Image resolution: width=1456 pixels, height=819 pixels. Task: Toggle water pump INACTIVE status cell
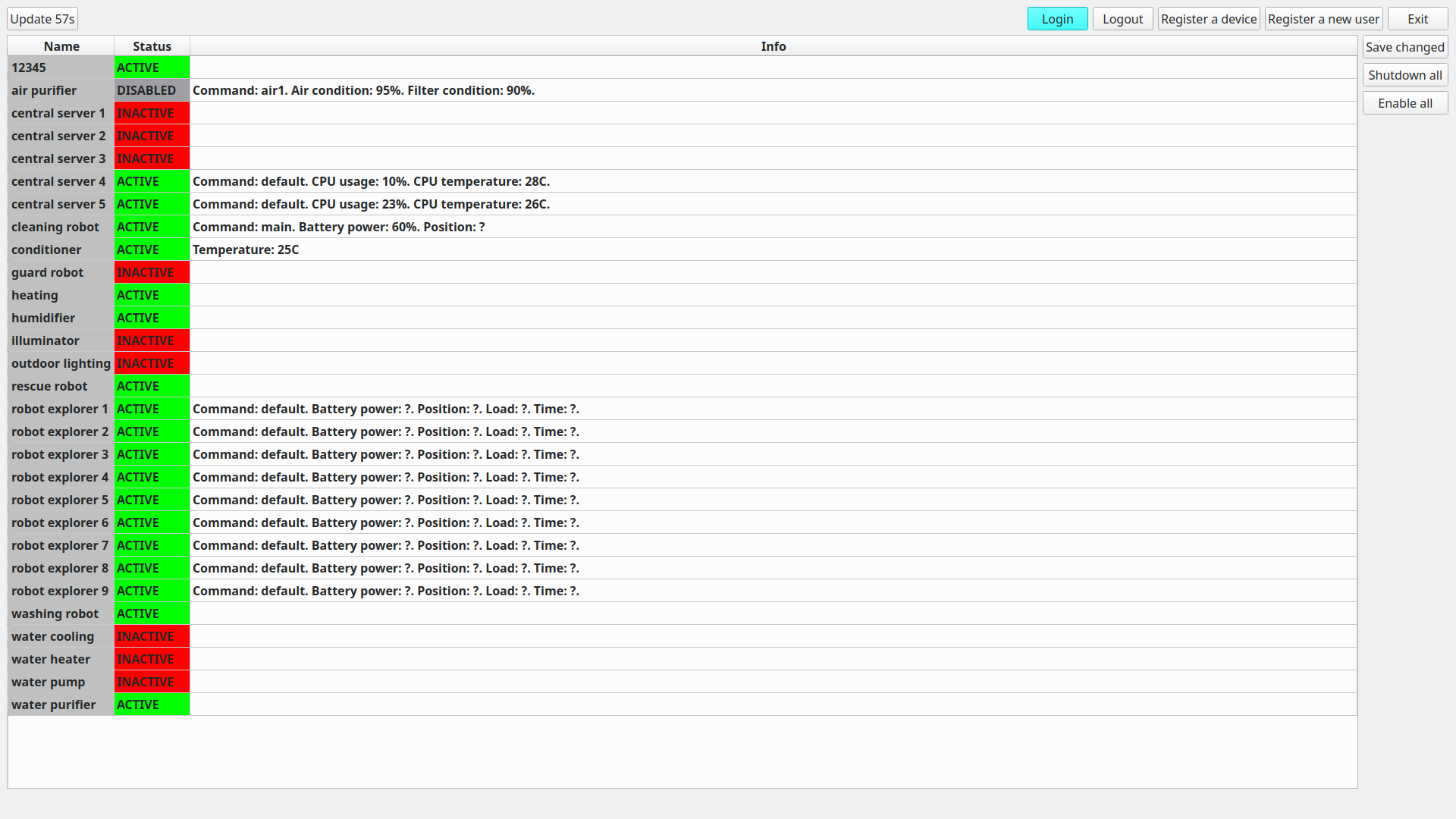click(152, 682)
